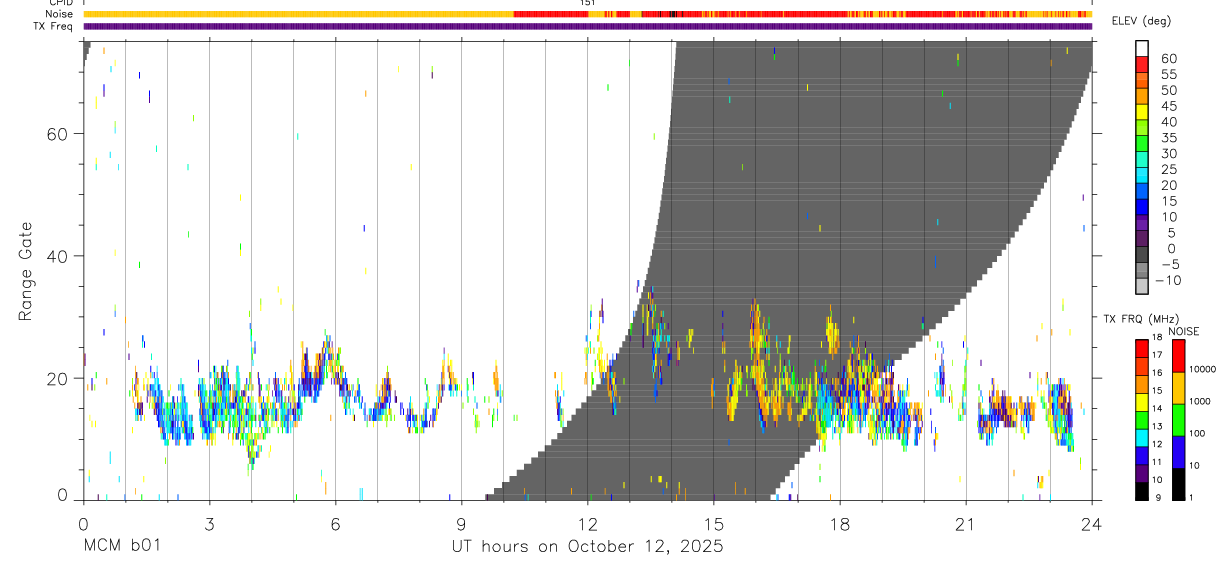Screen dimensions: 1228x567
Task: Click the 12 UT hour tick label
Action: coord(587,524)
